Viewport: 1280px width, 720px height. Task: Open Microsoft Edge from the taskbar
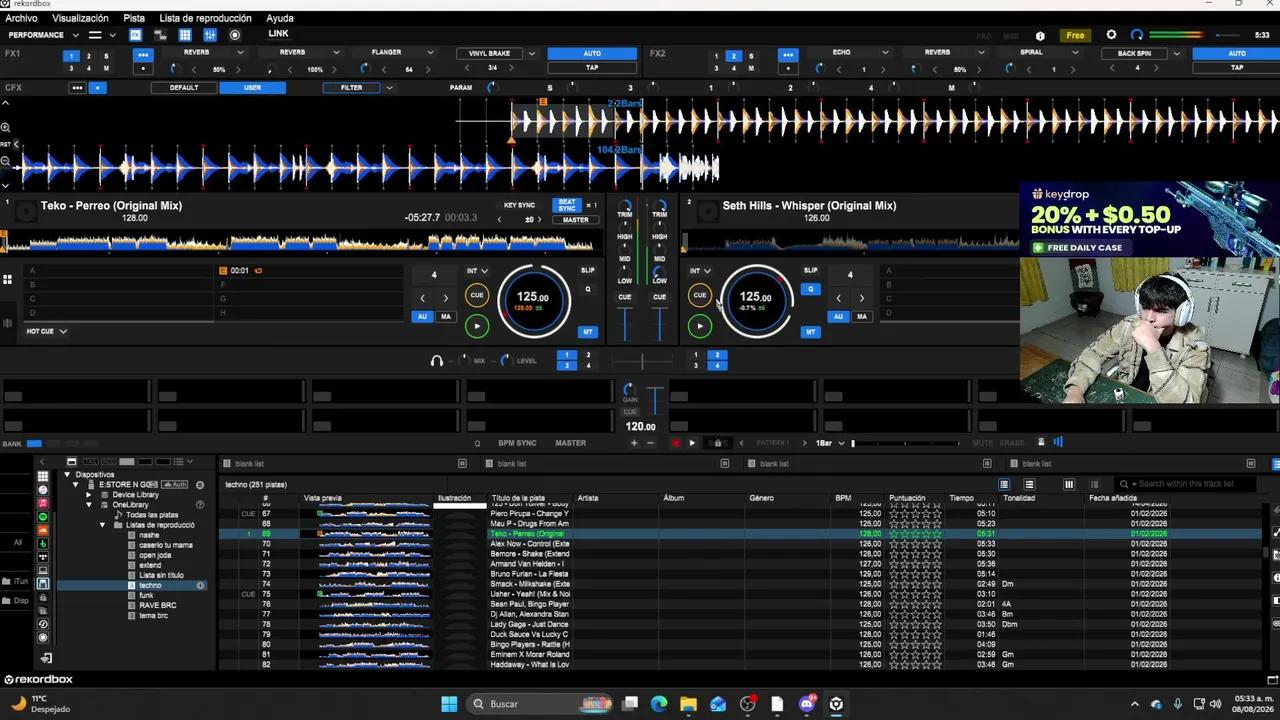[659, 704]
